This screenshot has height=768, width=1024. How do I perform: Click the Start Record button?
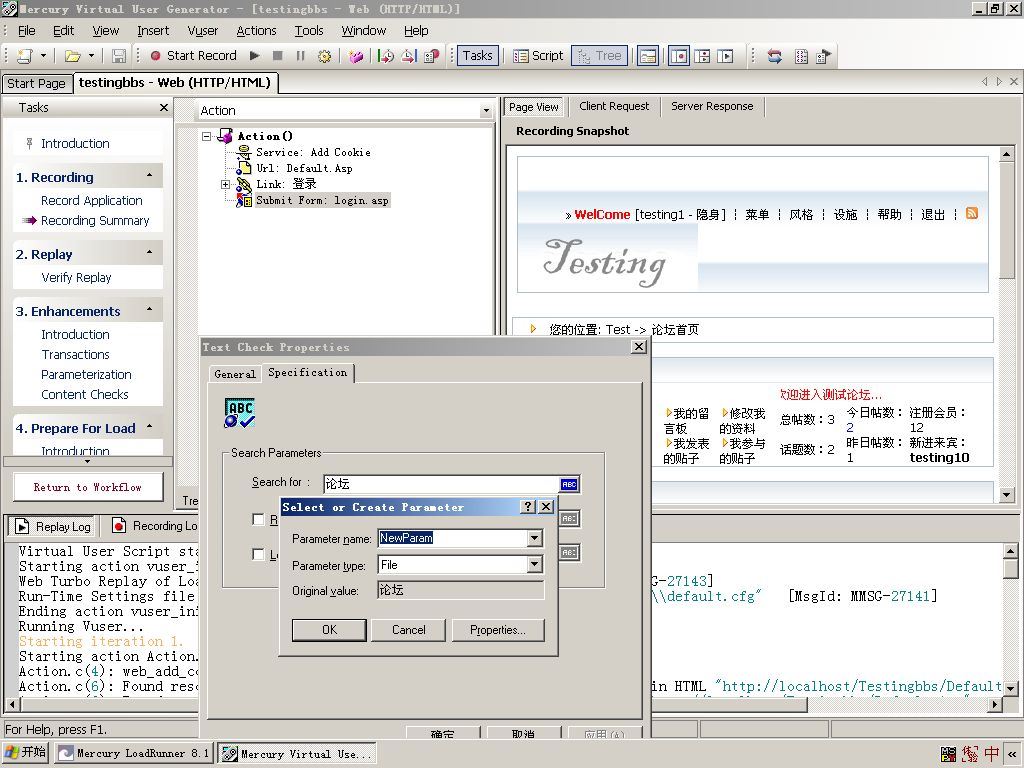click(193, 56)
